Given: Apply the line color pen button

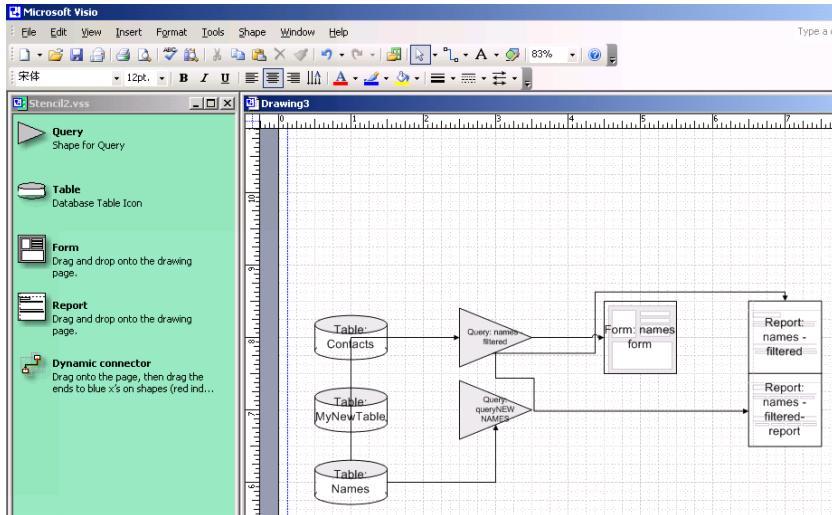Looking at the screenshot, I should 371,78.
